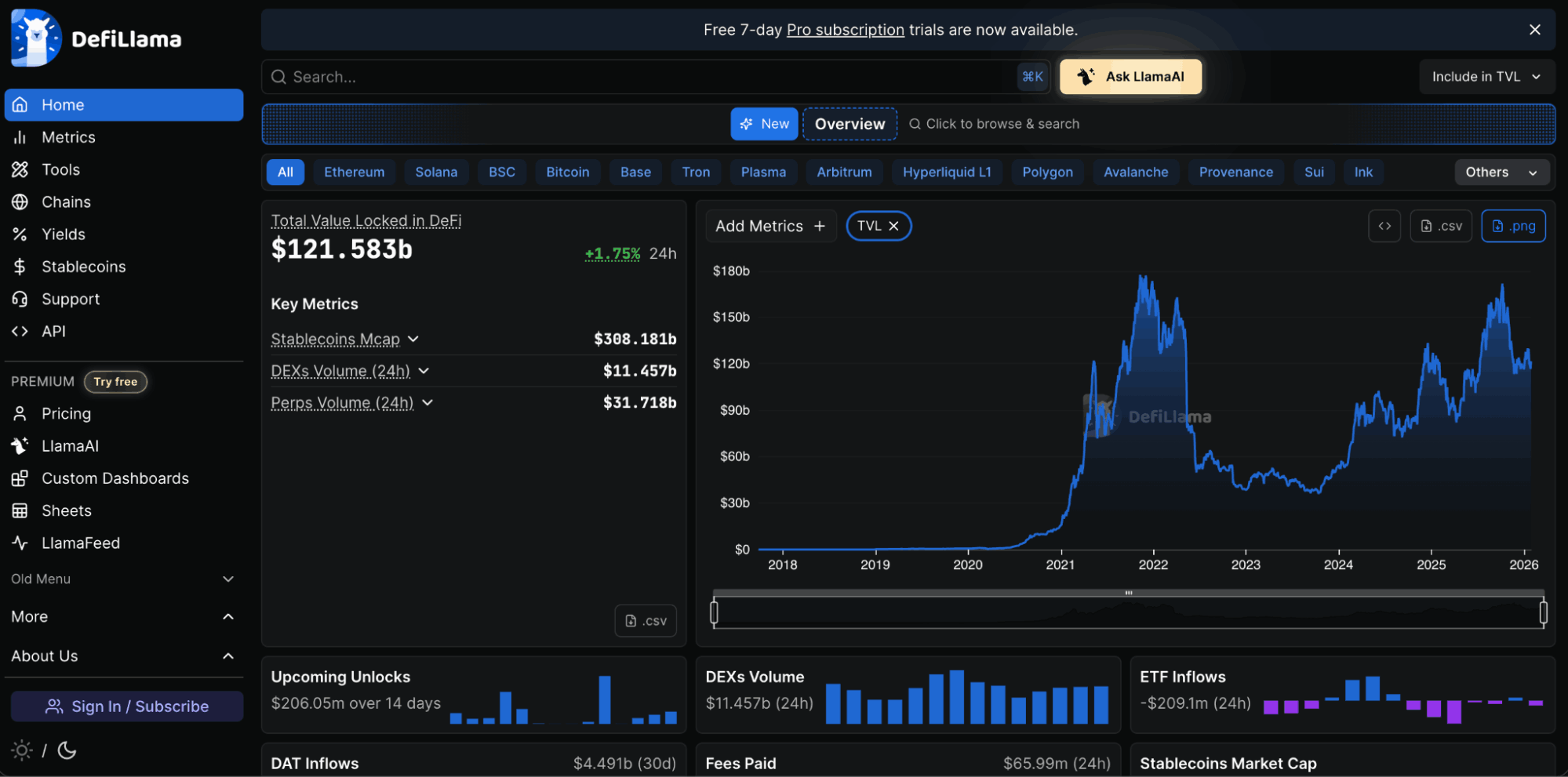Click the embed chart code icon
Screen dimensions: 1568x777
(x=1384, y=226)
